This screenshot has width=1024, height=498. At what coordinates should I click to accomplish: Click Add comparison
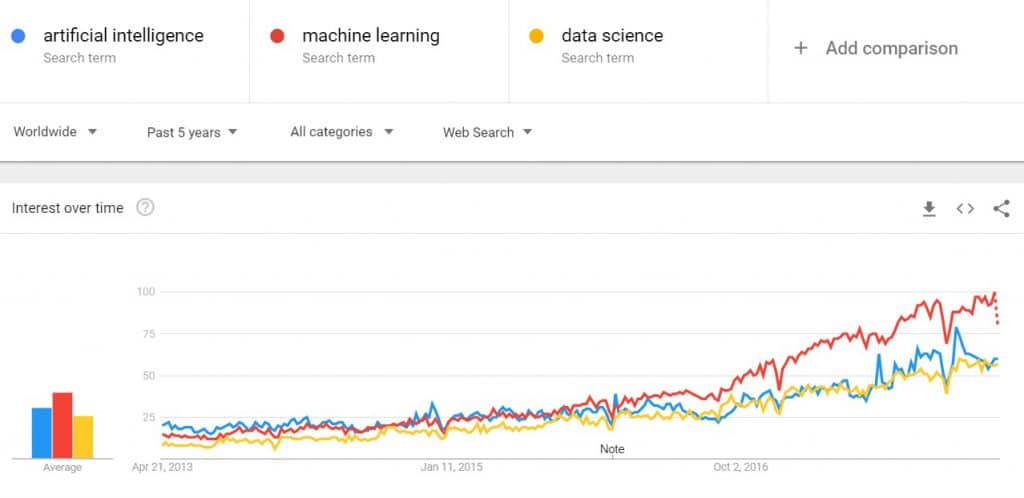pos(891,48)
